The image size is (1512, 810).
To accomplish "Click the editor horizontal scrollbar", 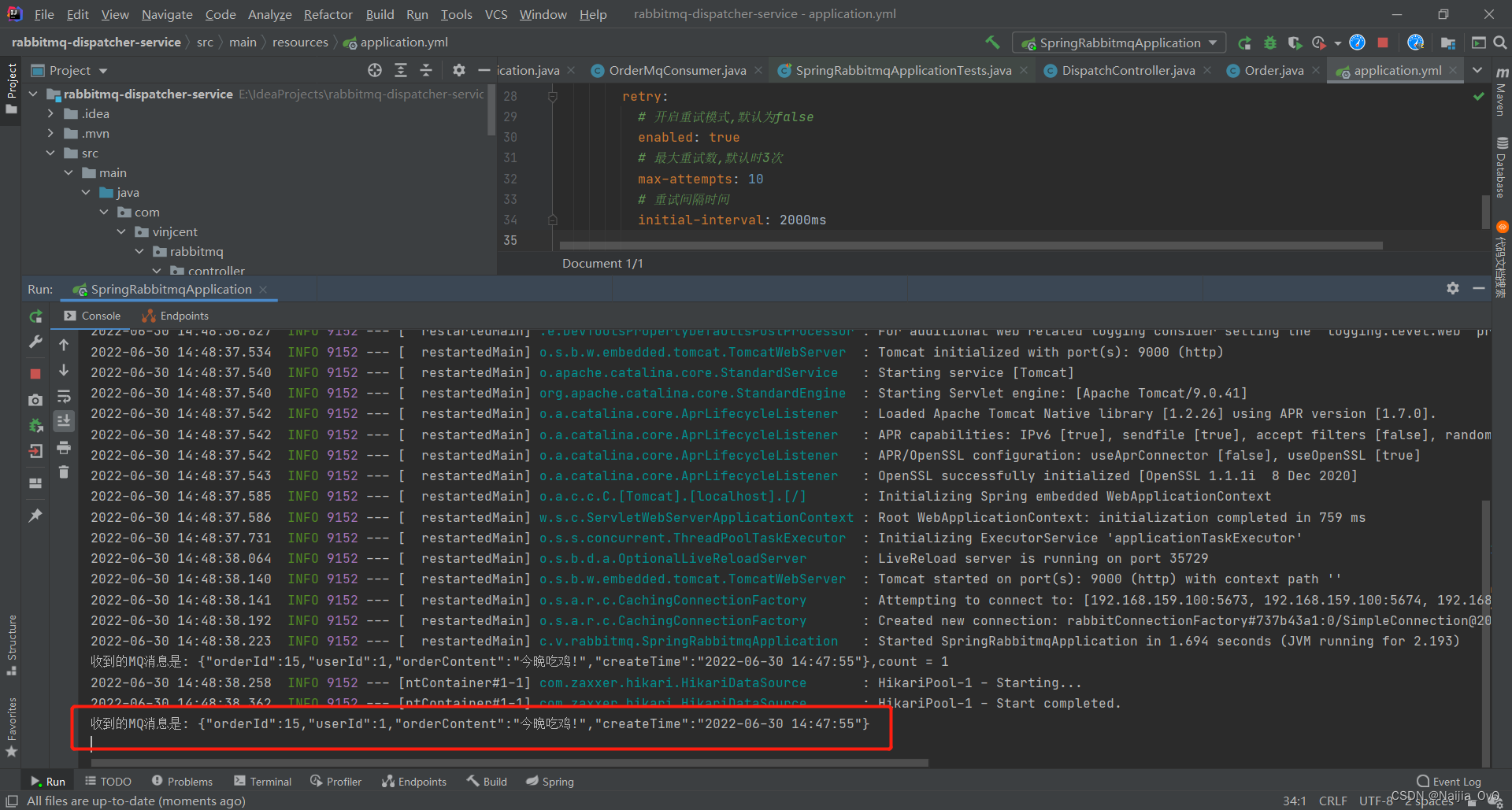I will [x=971, y=246].
